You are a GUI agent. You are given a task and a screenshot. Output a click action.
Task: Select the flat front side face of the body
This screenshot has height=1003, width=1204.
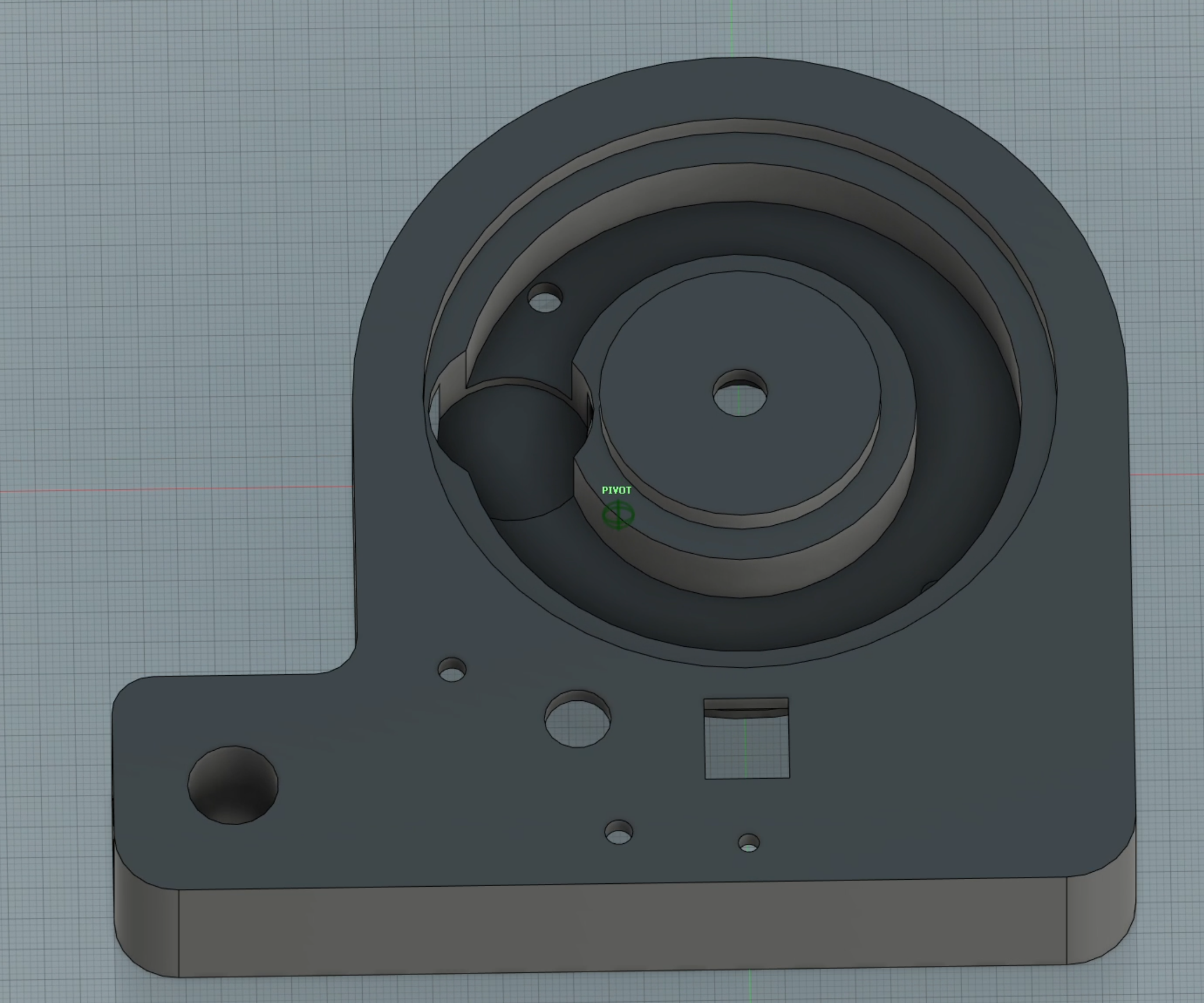622,929
